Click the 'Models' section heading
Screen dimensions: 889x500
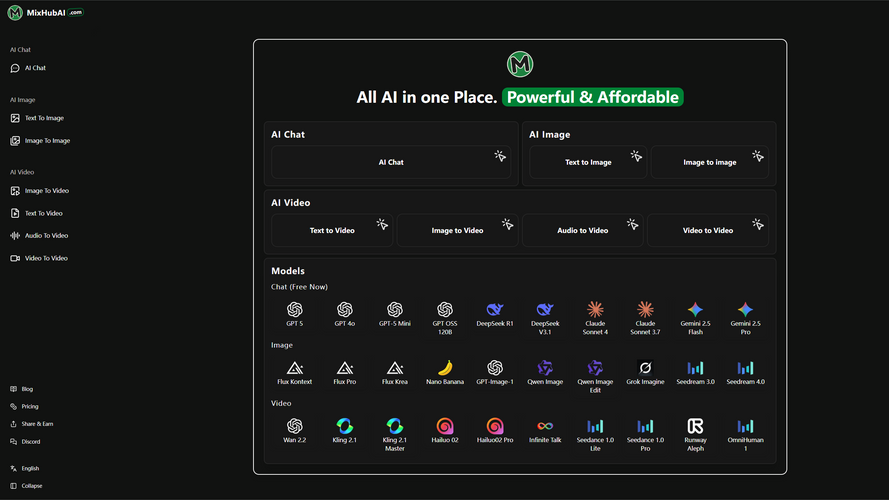pyautogui.click(x=288, y=271)
